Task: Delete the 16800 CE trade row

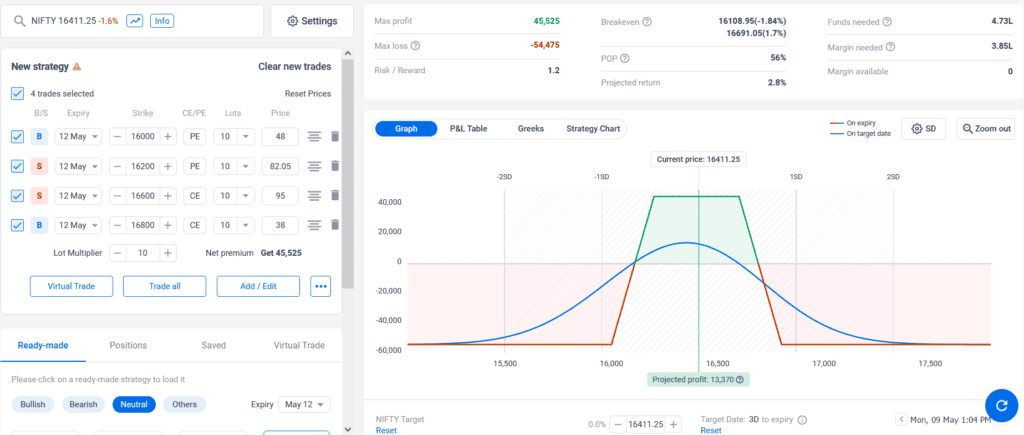Action: pyautogui.click(x=335, y=225)
